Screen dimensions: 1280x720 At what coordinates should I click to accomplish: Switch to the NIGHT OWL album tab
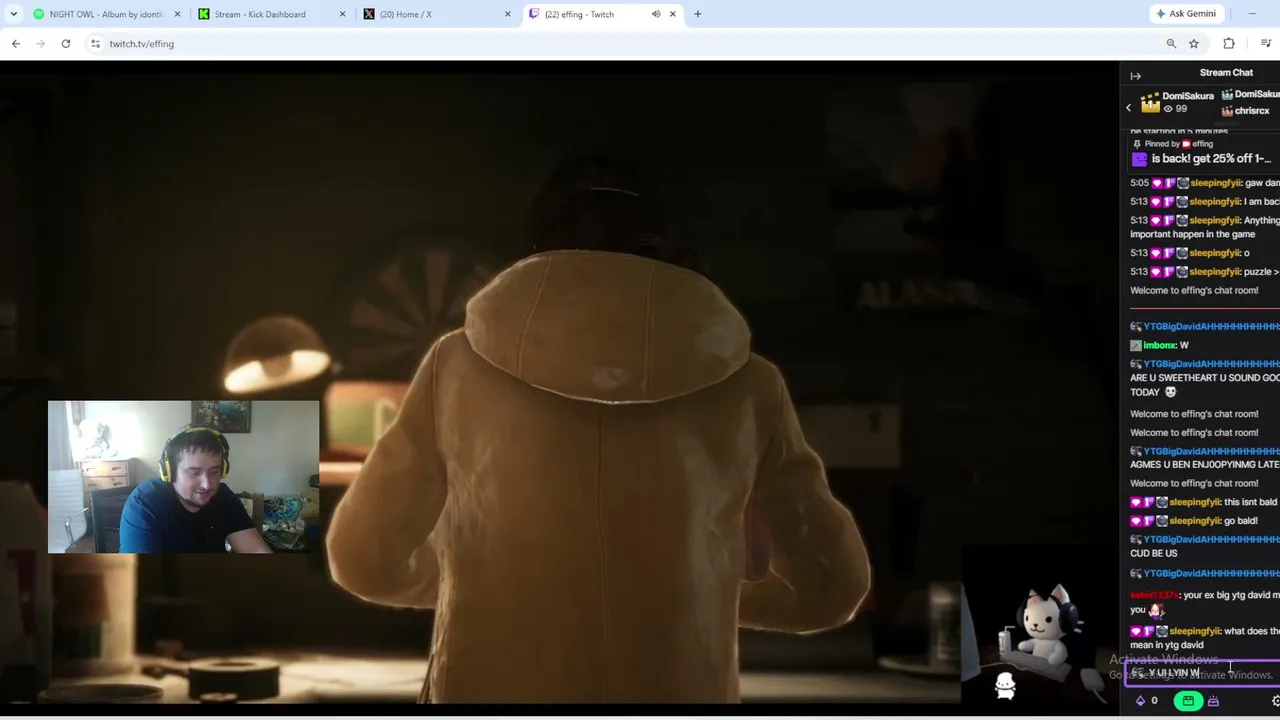pos(105,14)
